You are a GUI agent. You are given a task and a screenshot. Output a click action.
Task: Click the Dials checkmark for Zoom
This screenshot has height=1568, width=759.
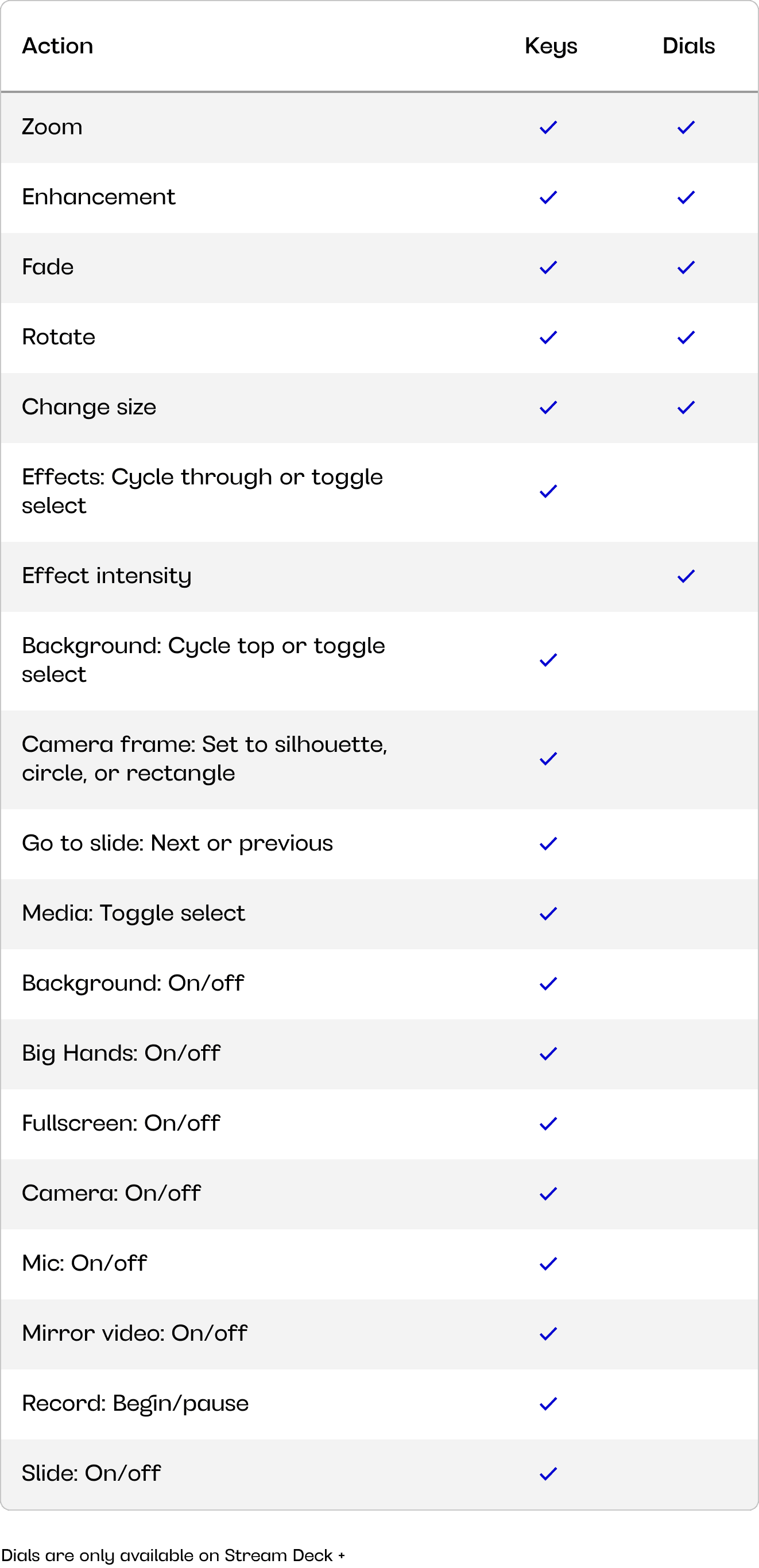[686, 128]
